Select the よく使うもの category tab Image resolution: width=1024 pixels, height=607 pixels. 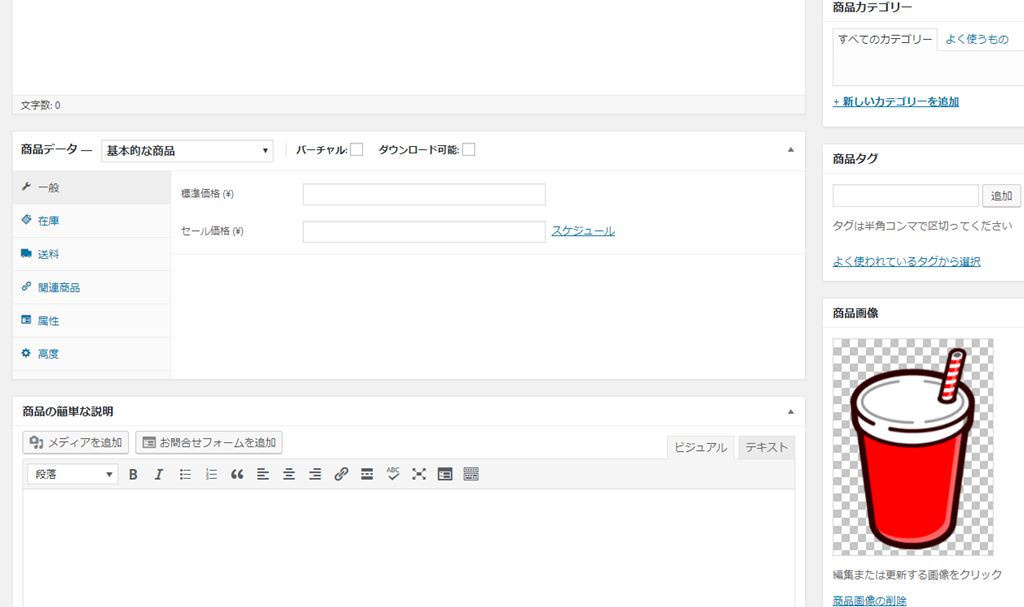pyautogui.click(x=976, y=40)
